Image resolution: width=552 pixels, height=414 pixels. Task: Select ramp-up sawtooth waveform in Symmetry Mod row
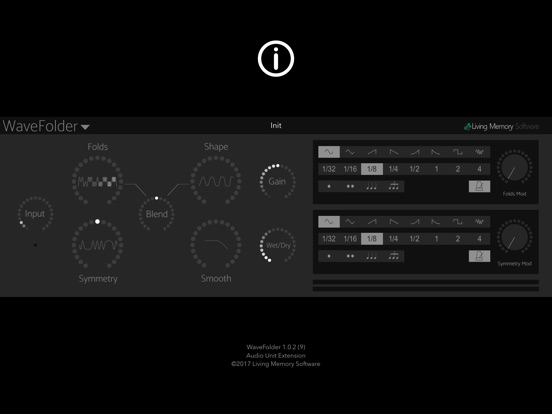[x=372, y=222]
